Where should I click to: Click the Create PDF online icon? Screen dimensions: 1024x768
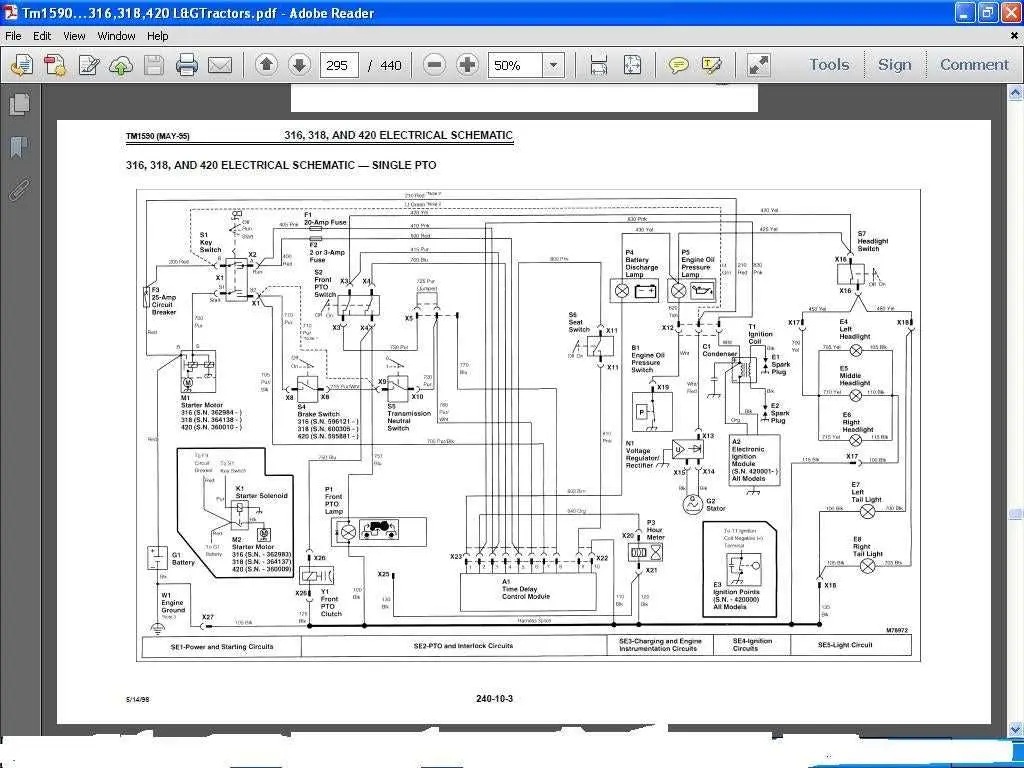pyautogui.click(x=22, y=65)
